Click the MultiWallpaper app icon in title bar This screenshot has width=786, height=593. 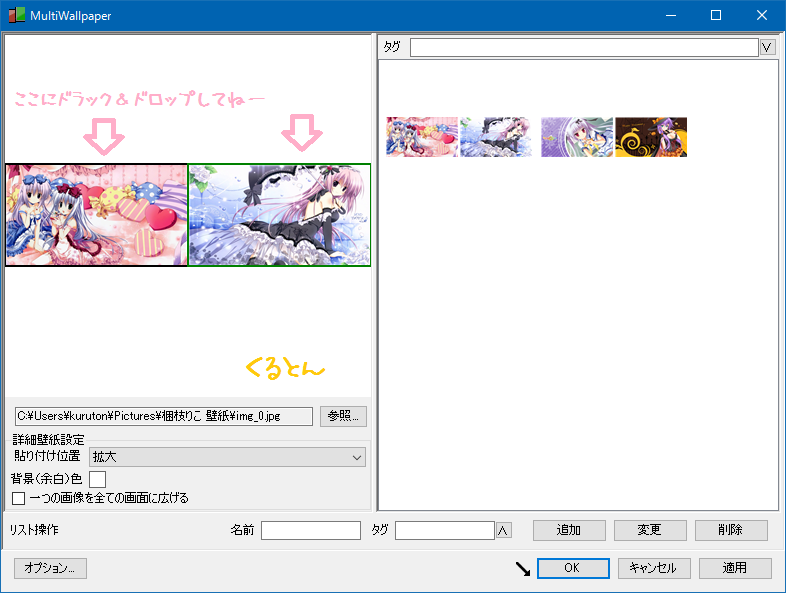[x=17, y=15]
